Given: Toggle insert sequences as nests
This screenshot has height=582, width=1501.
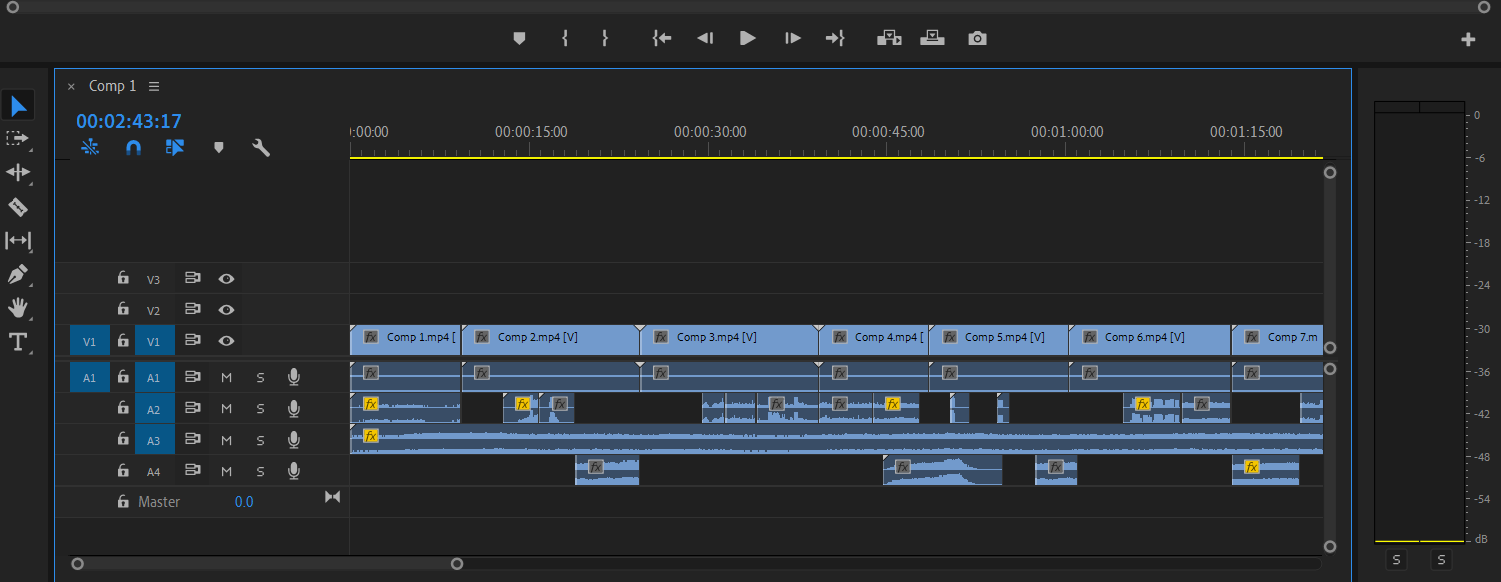Looking at the screenshot, I should point(90,147).
